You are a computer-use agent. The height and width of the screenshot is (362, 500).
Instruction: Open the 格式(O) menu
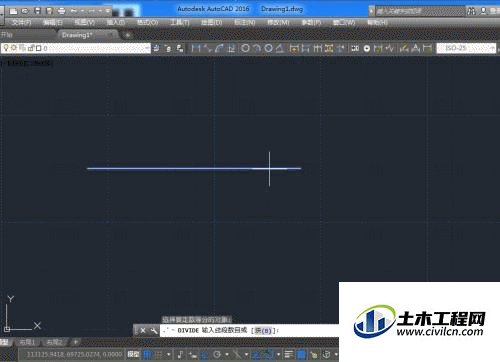[x=148, y=23]
